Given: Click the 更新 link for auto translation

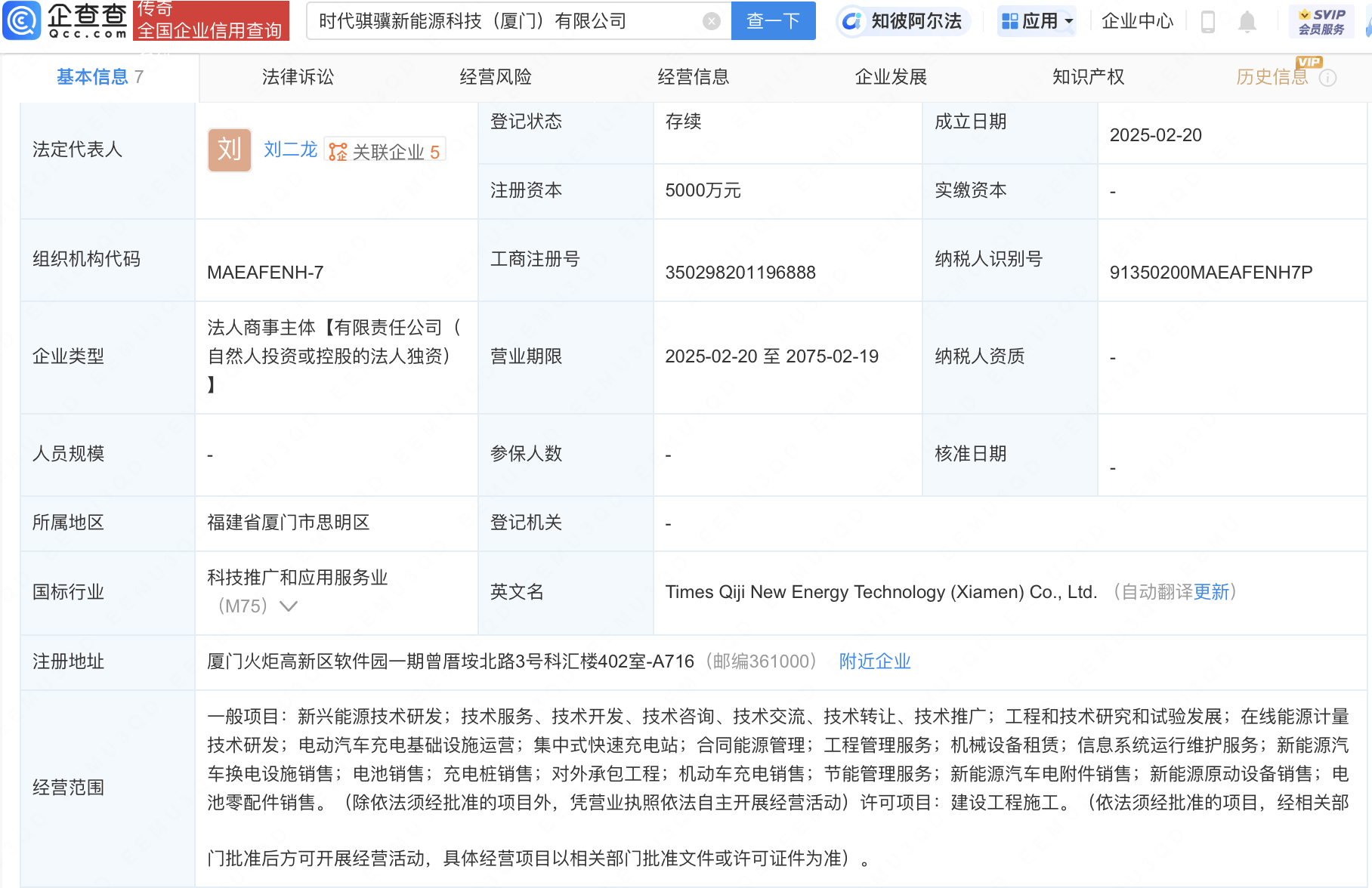Looking at the screenshot, I should pyautogui.click(x=1211, y=592).
